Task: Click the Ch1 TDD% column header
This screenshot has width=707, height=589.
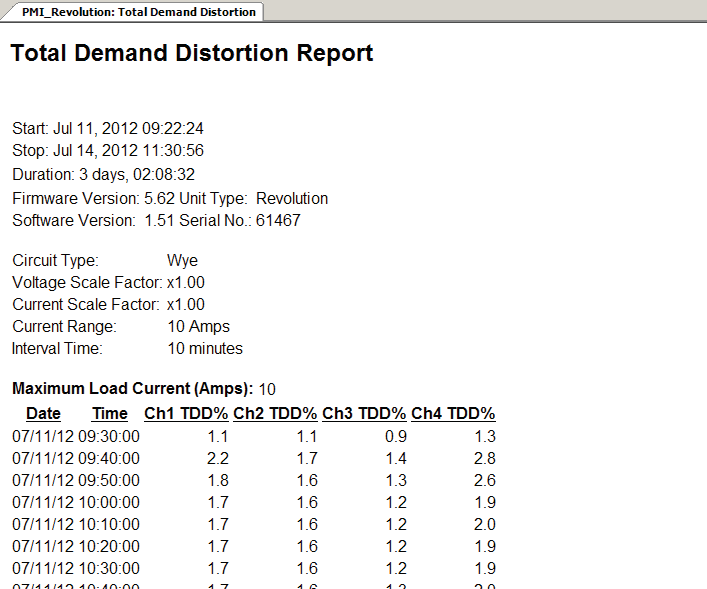Action: click(x=186, y=414)
